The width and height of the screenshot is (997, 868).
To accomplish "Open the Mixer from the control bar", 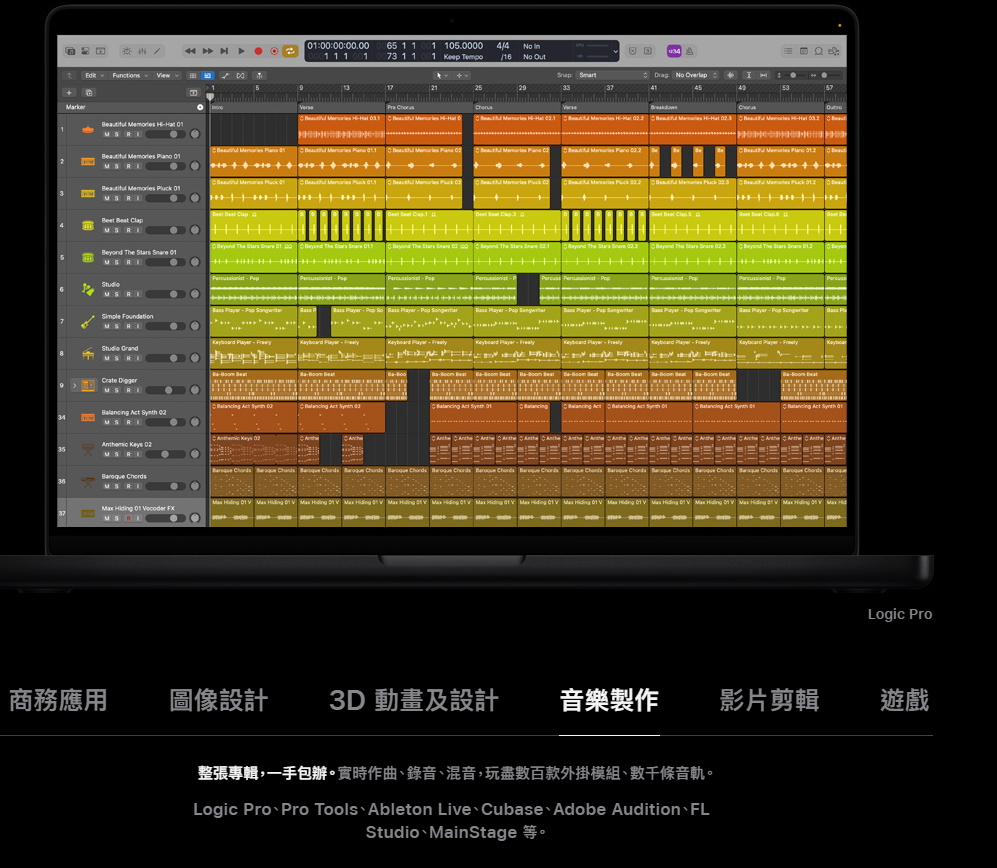I will 143,51.
